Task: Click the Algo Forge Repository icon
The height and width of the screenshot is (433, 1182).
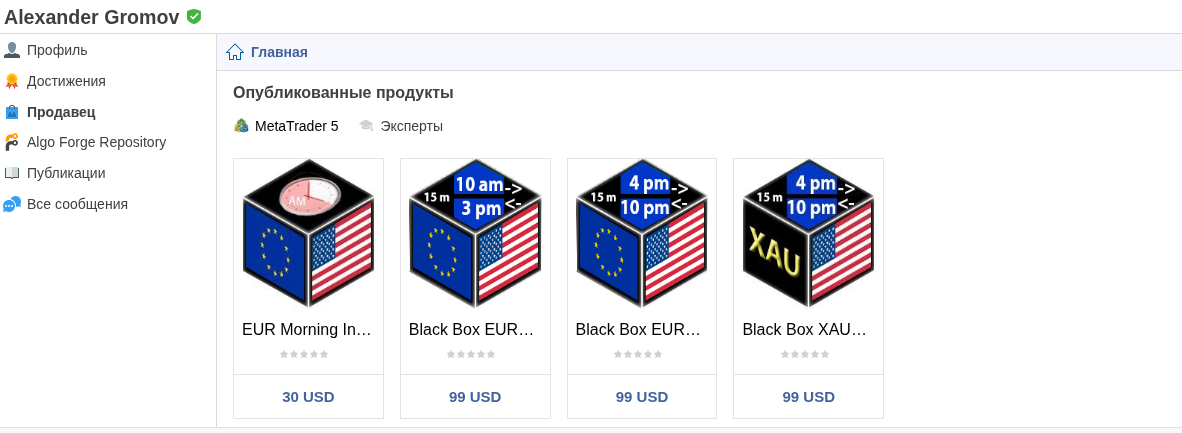Action: point(12,142)
